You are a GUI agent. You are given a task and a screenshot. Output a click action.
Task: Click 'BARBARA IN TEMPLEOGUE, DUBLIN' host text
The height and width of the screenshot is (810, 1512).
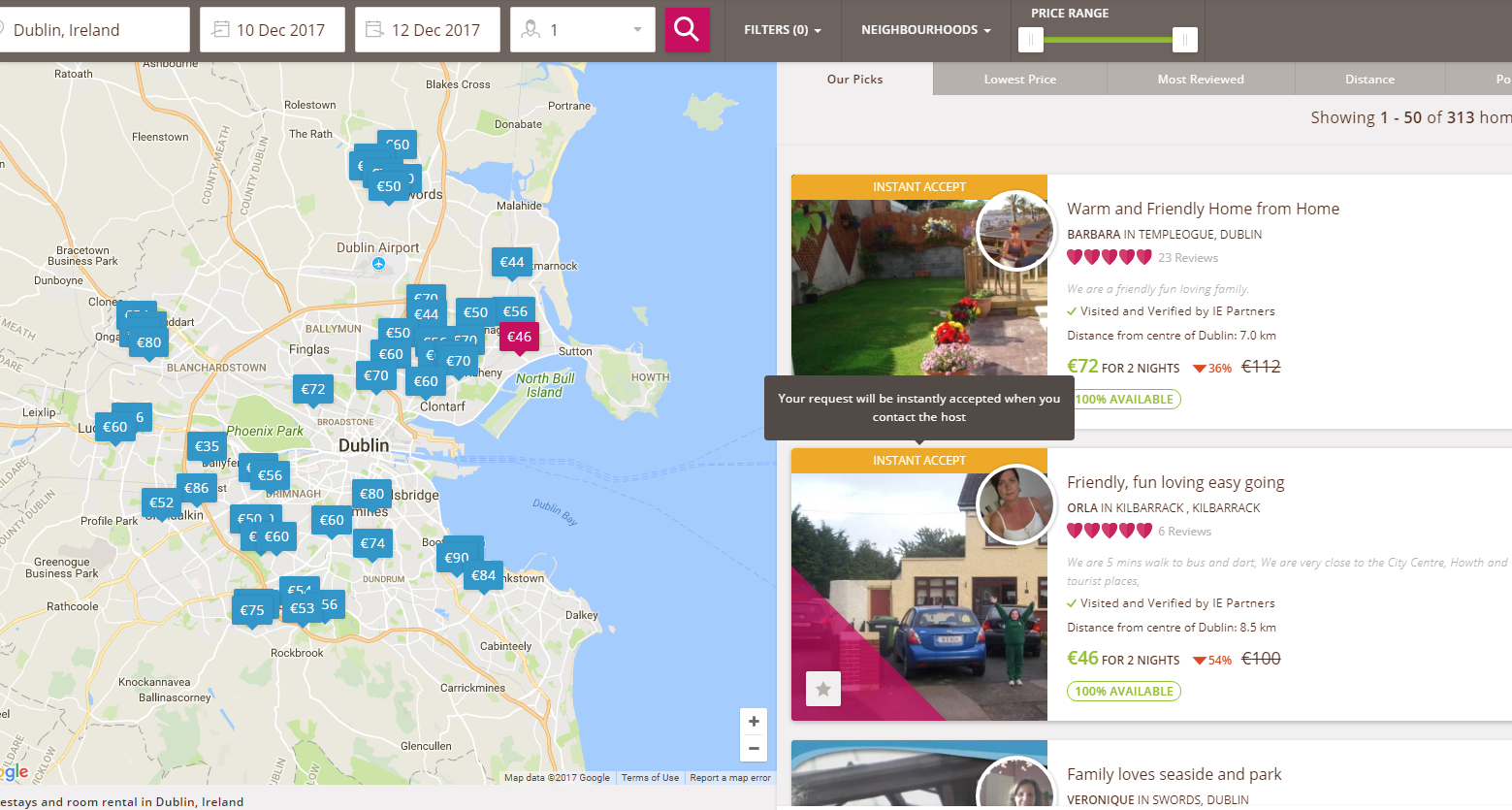point(1165,235)
